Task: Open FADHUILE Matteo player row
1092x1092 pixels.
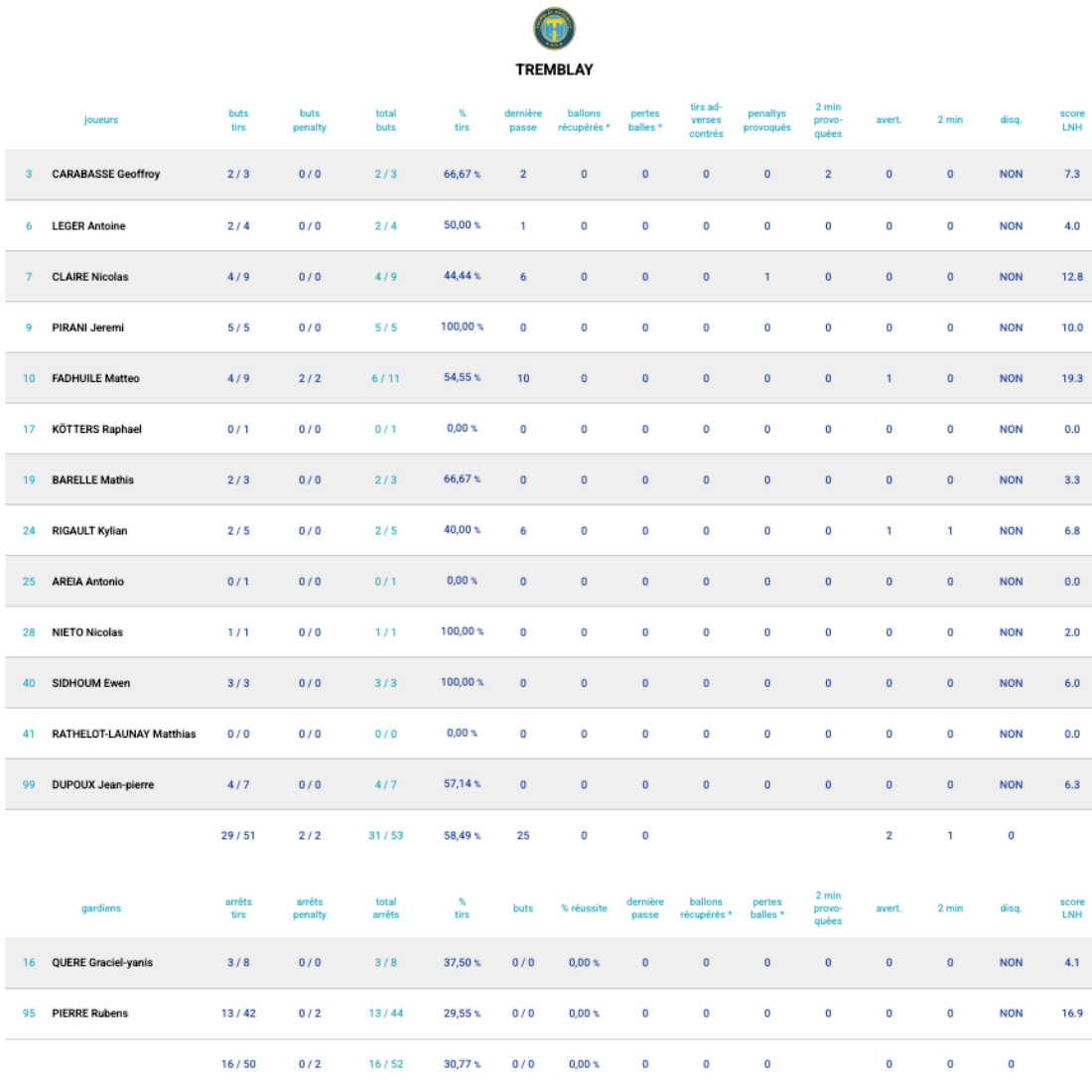Action: 95,378
